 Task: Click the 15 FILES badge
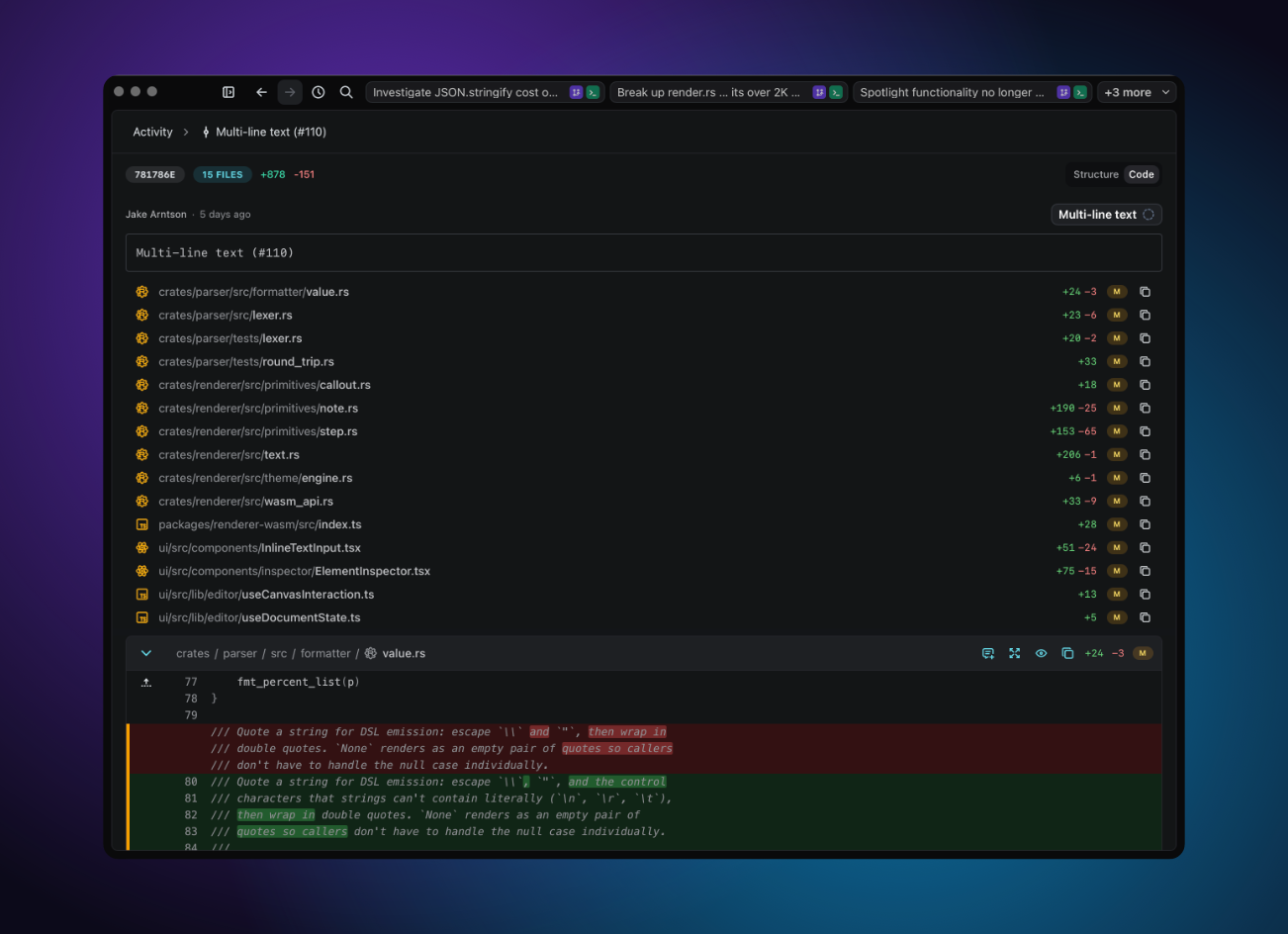(x=223, y=174)
